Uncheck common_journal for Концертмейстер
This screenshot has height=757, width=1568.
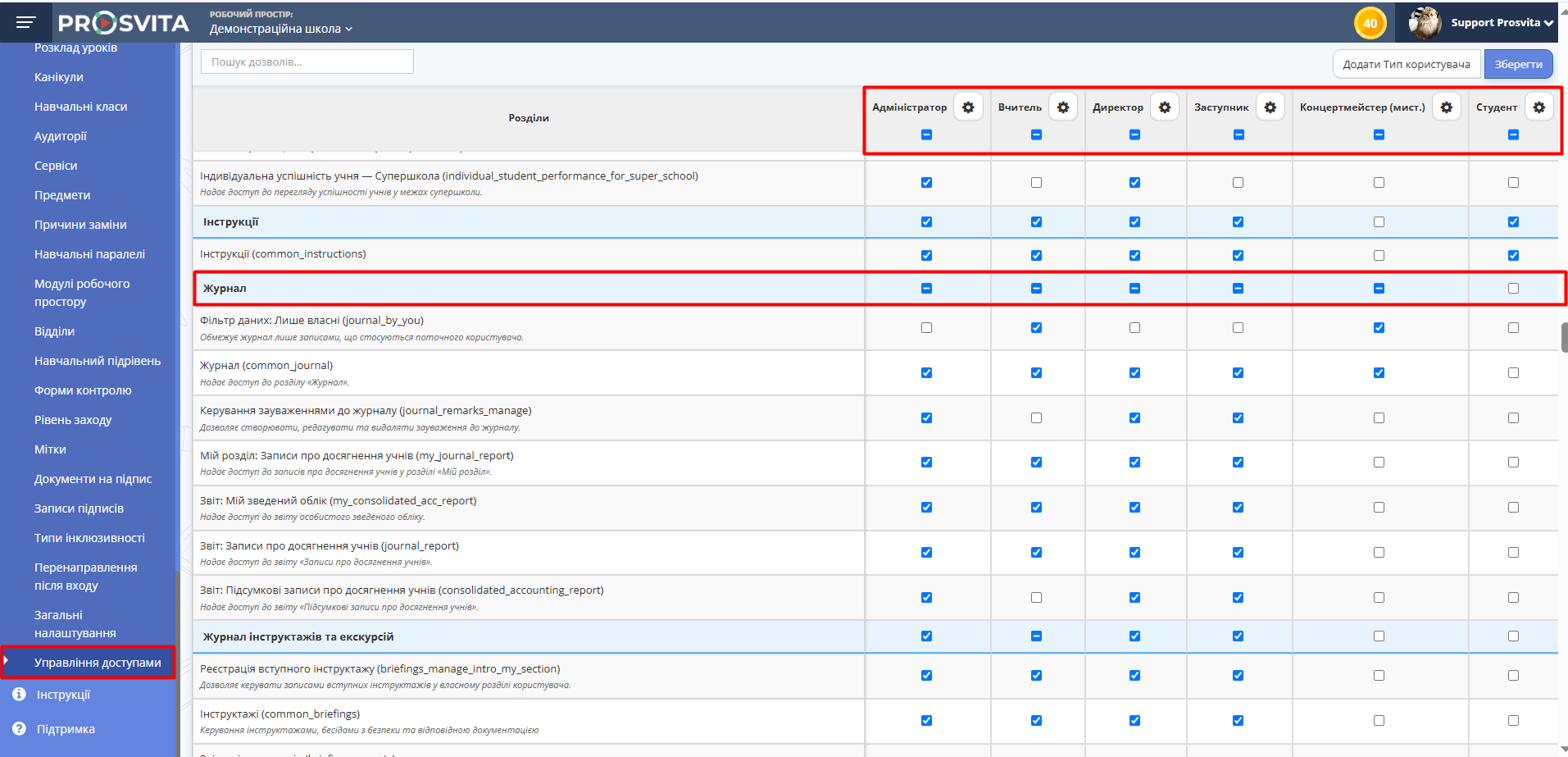[x=1379, y=373]
